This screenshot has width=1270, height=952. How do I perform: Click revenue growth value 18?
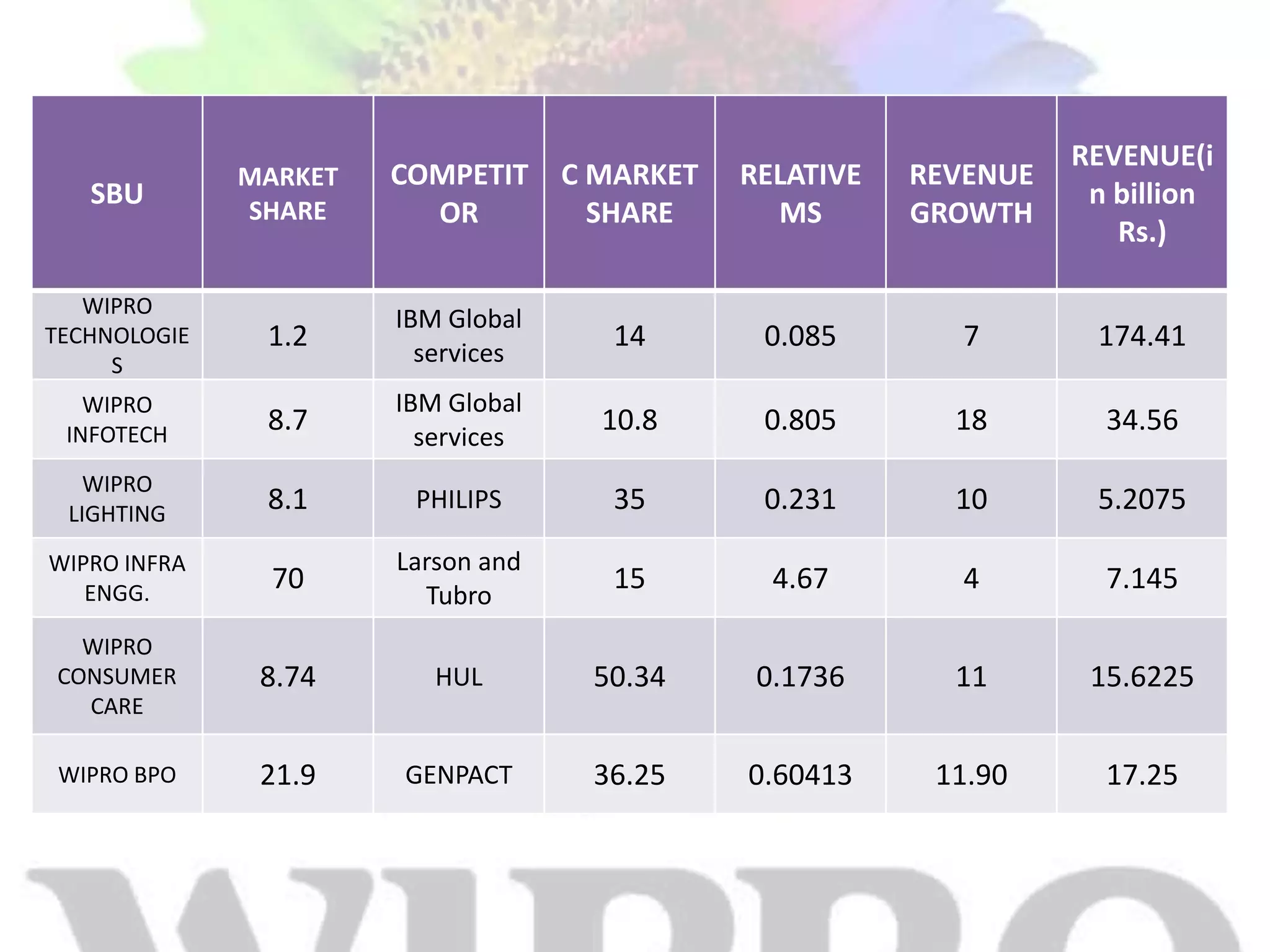971,420
